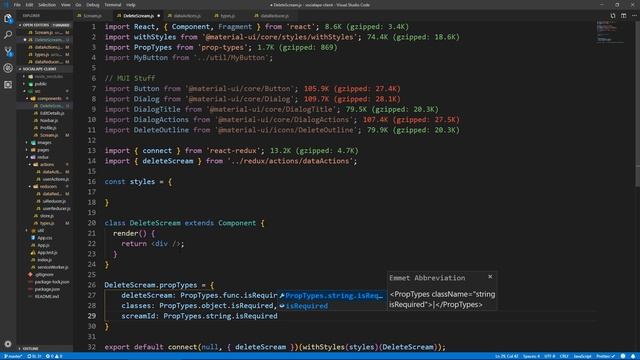The height and width of the screenshot is (360, 640).
Task: Click the unsaved dot on DeleteScream.js tab
Action: pos(158,16)
